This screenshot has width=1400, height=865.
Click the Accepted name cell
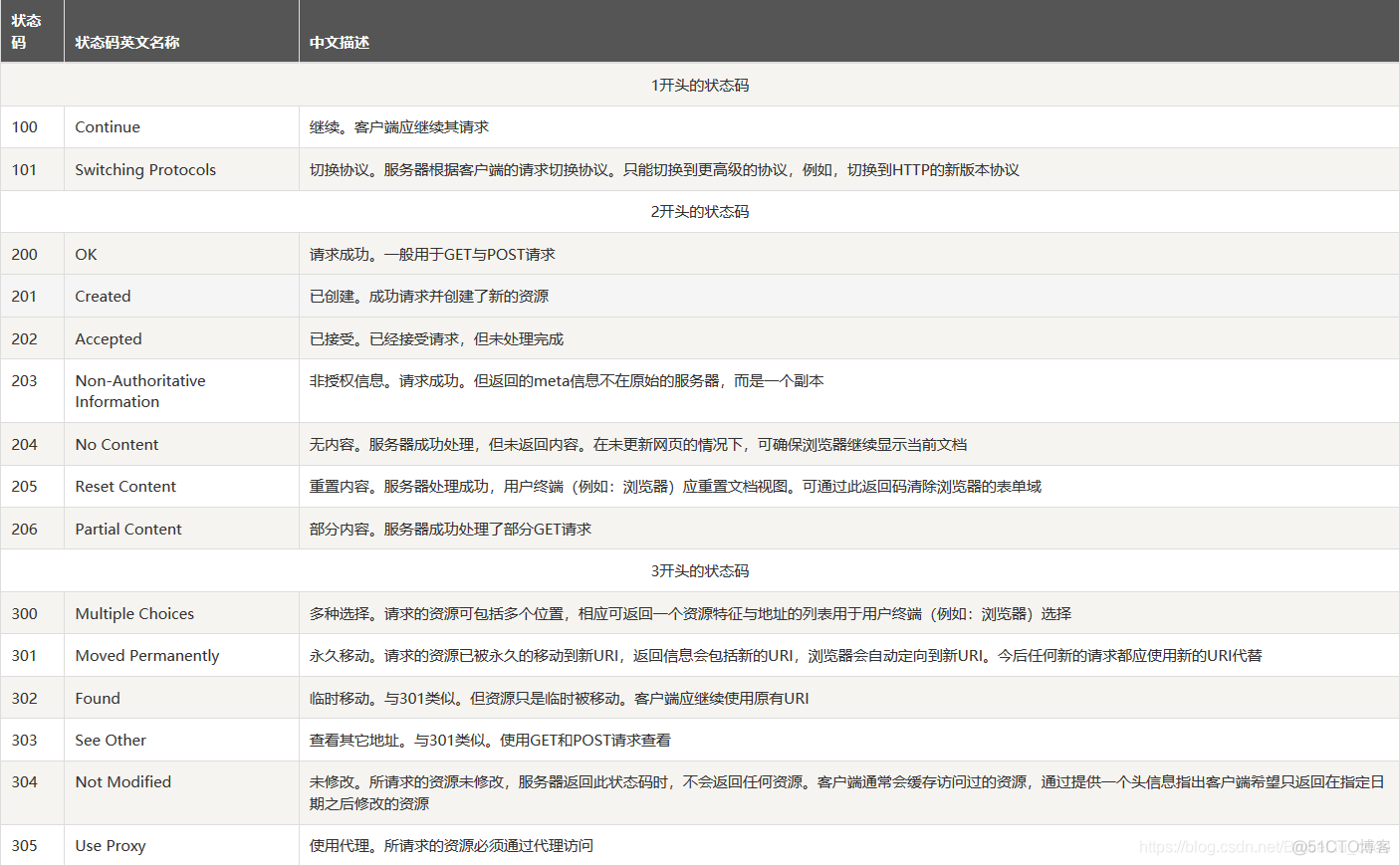coord(181,338)
